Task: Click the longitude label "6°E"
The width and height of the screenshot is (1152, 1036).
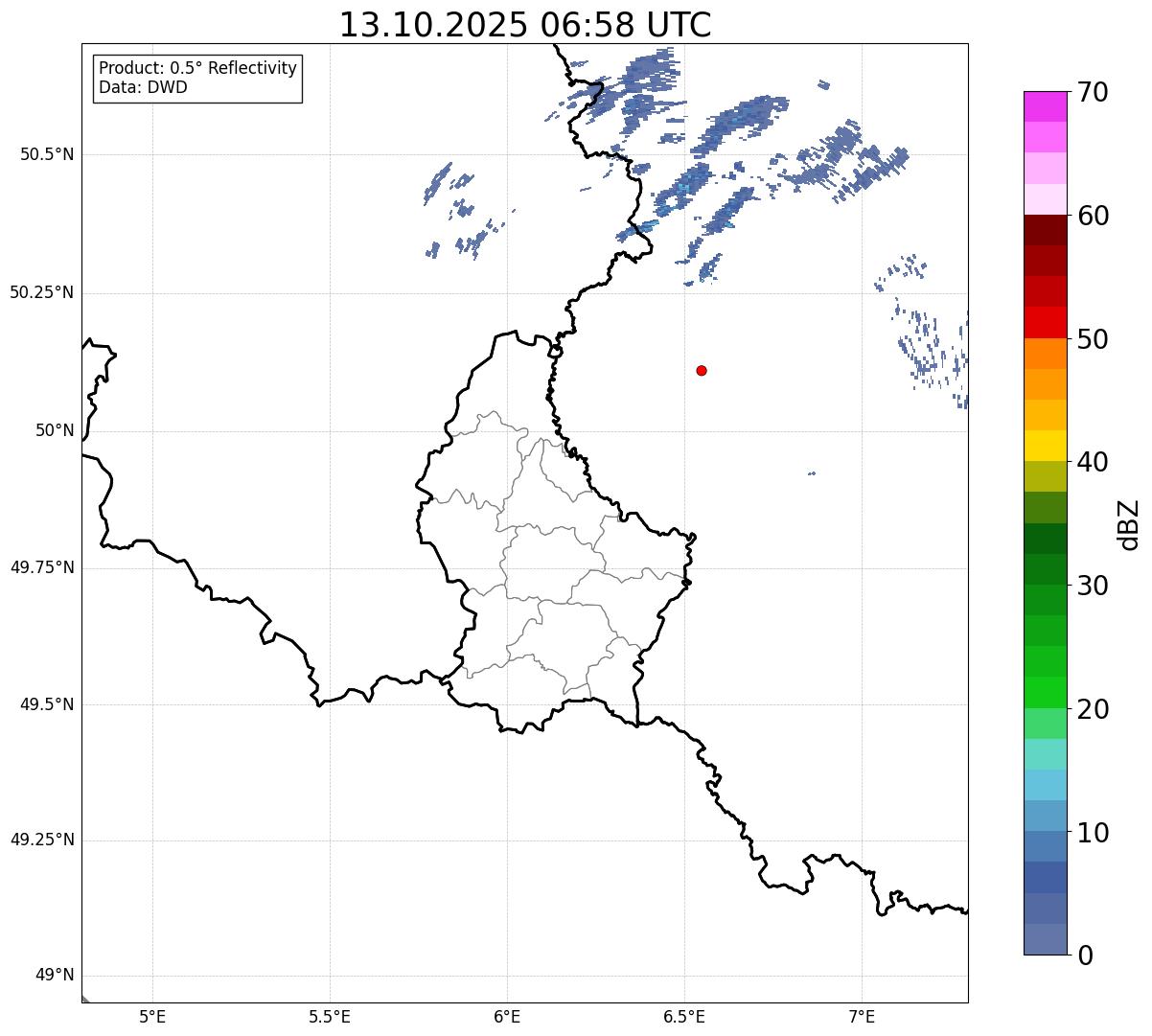Action: (507, 1016)
